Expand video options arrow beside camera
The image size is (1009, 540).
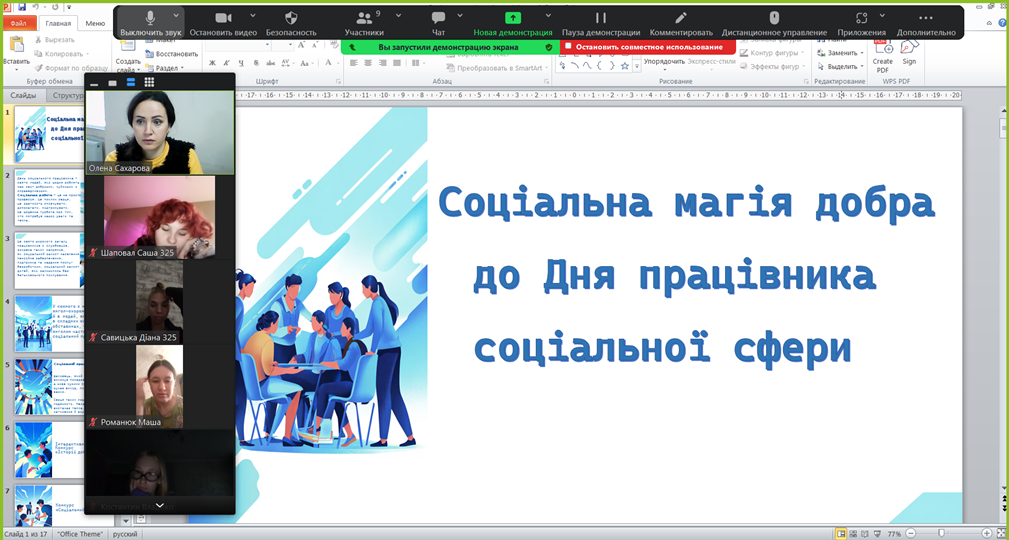point(252,16)
